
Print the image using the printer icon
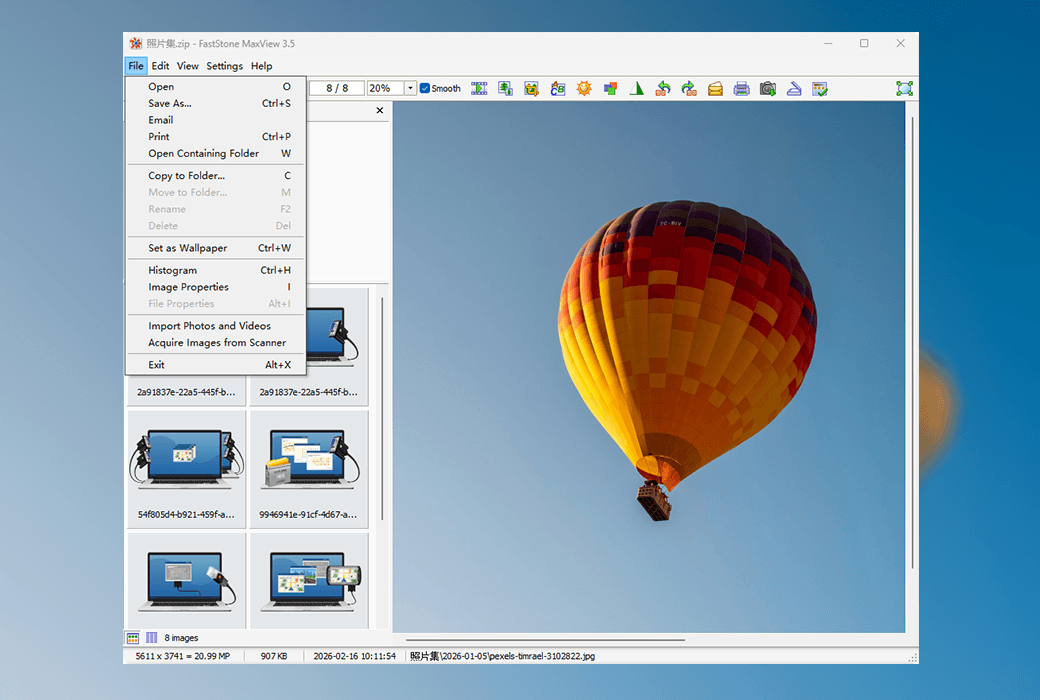pyautogui.click(x=740, y=88)
